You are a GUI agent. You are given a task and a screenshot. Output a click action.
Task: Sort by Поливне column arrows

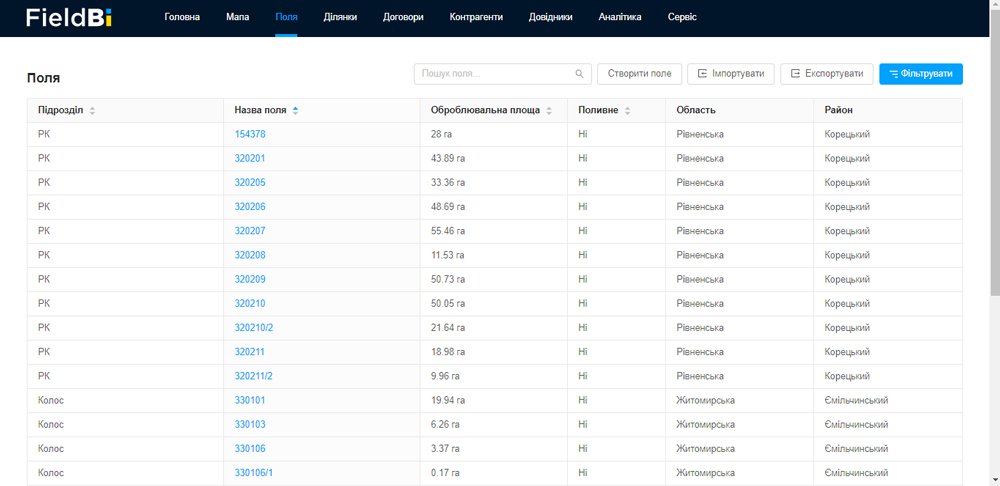[x=628, y=110]
